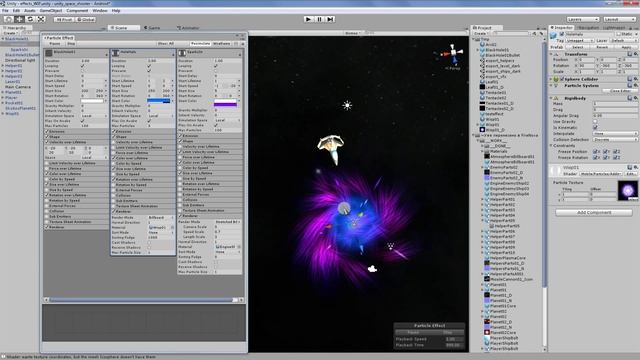Toggle Prewarm in the middle particle system
The image size is (640, 360).
(x=149, y=71)
